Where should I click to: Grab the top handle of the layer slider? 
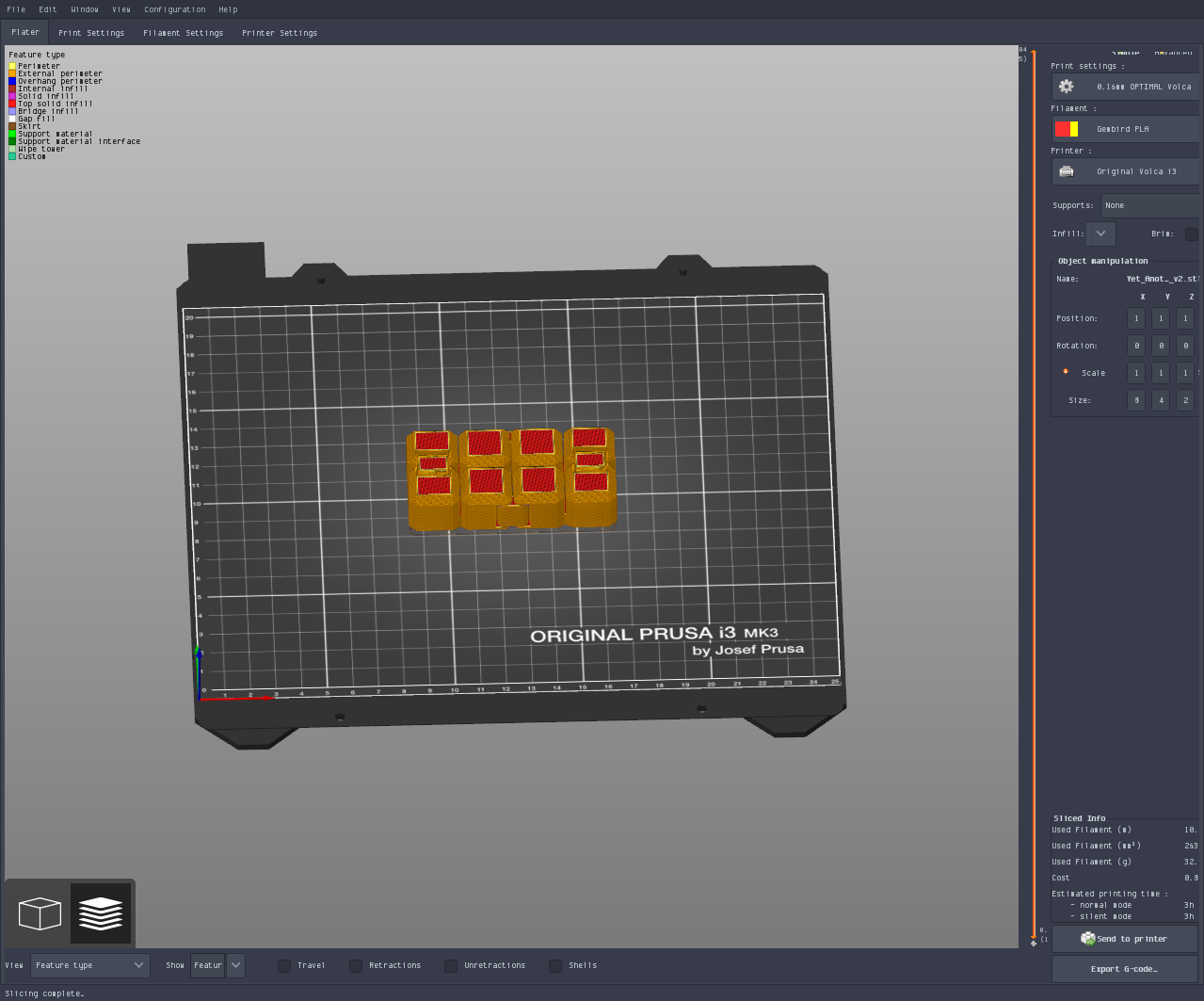[x=1034, y=52]
